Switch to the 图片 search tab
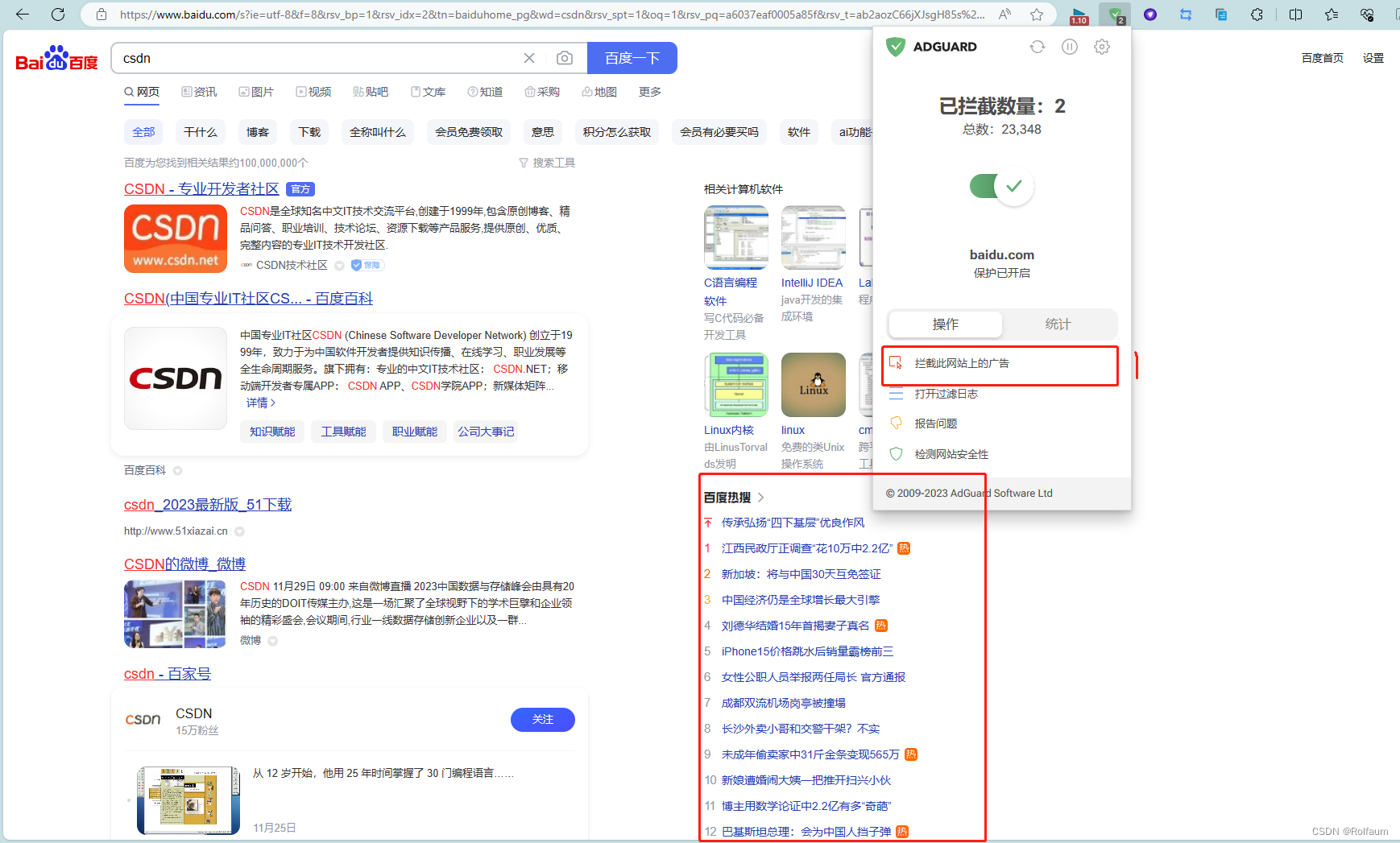Viewport: 1400px width, 843px height. 256,92
